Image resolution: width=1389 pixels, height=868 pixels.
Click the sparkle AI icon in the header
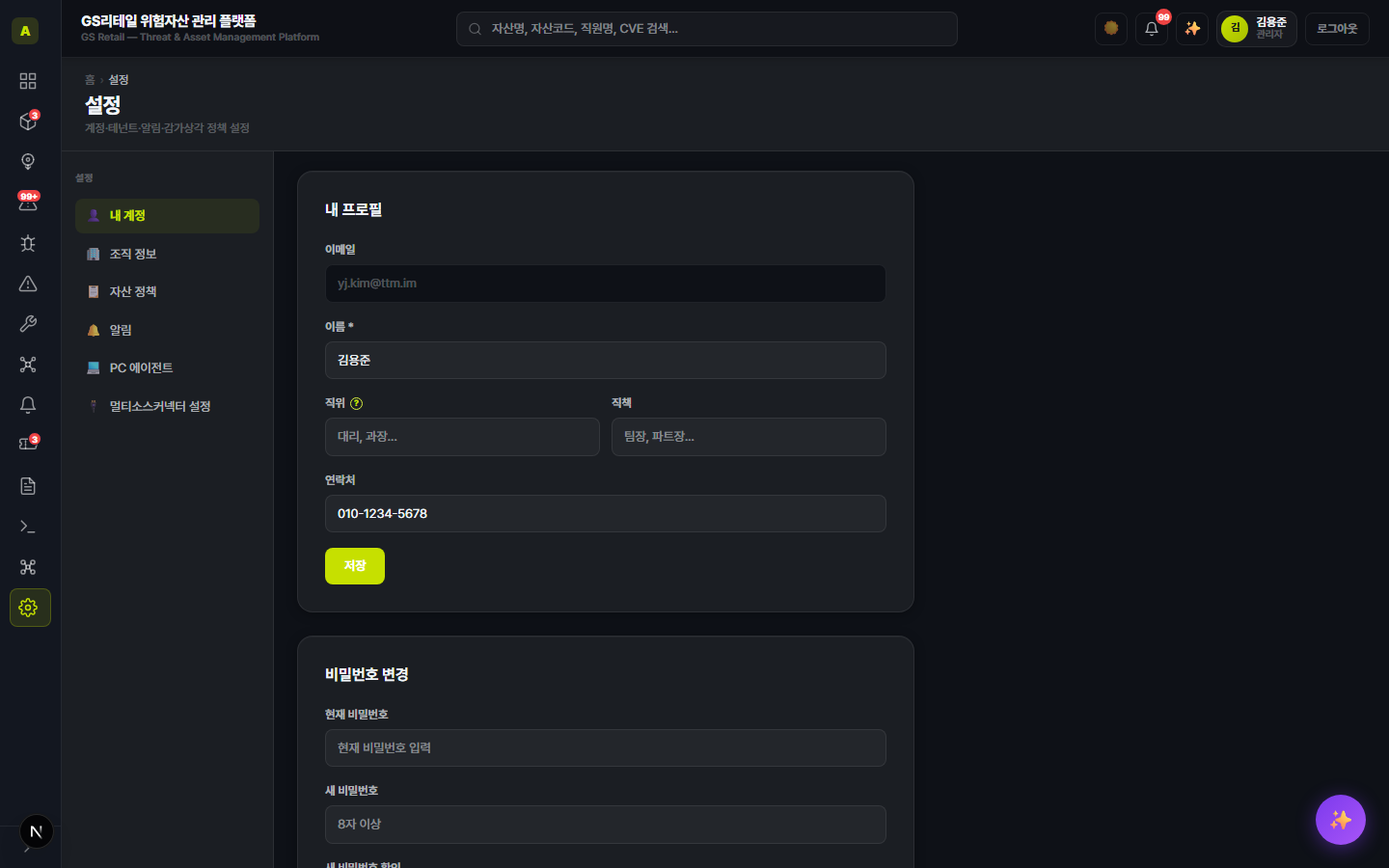[1192, 29]
